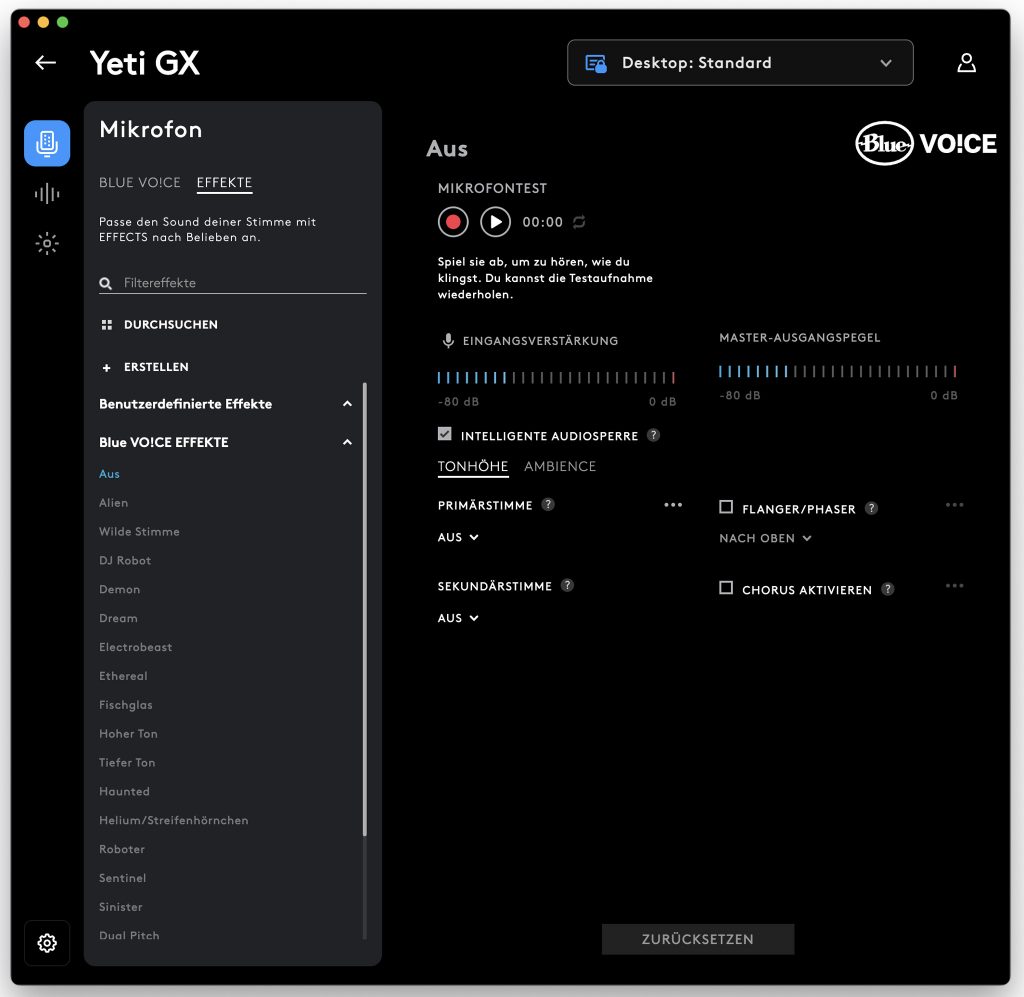Show help for Intelligente Audiosperre
Image resolution: width=1024 pixels, height=997 pixels.
pos(653,435)
